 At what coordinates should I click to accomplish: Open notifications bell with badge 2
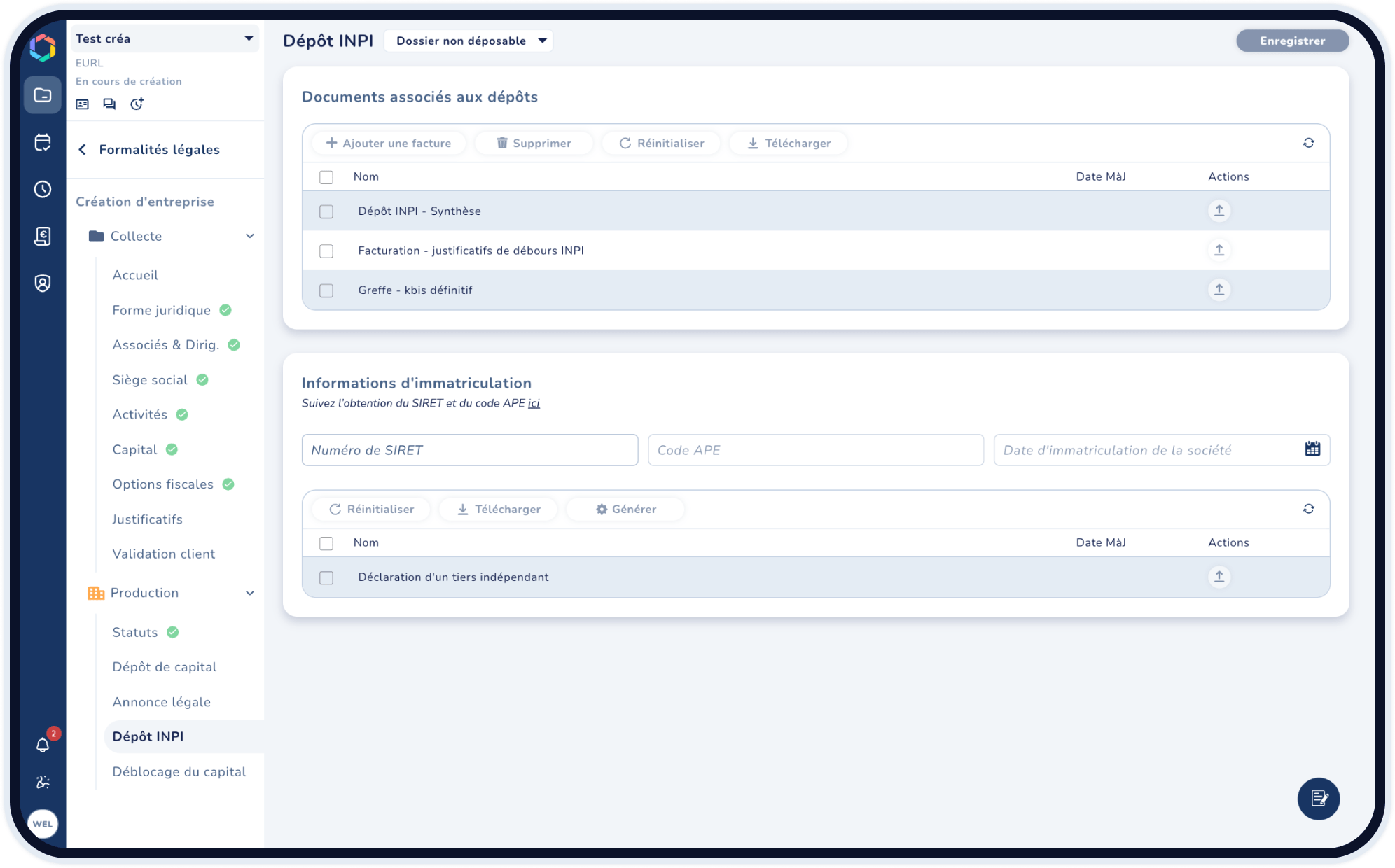[43, 745]
